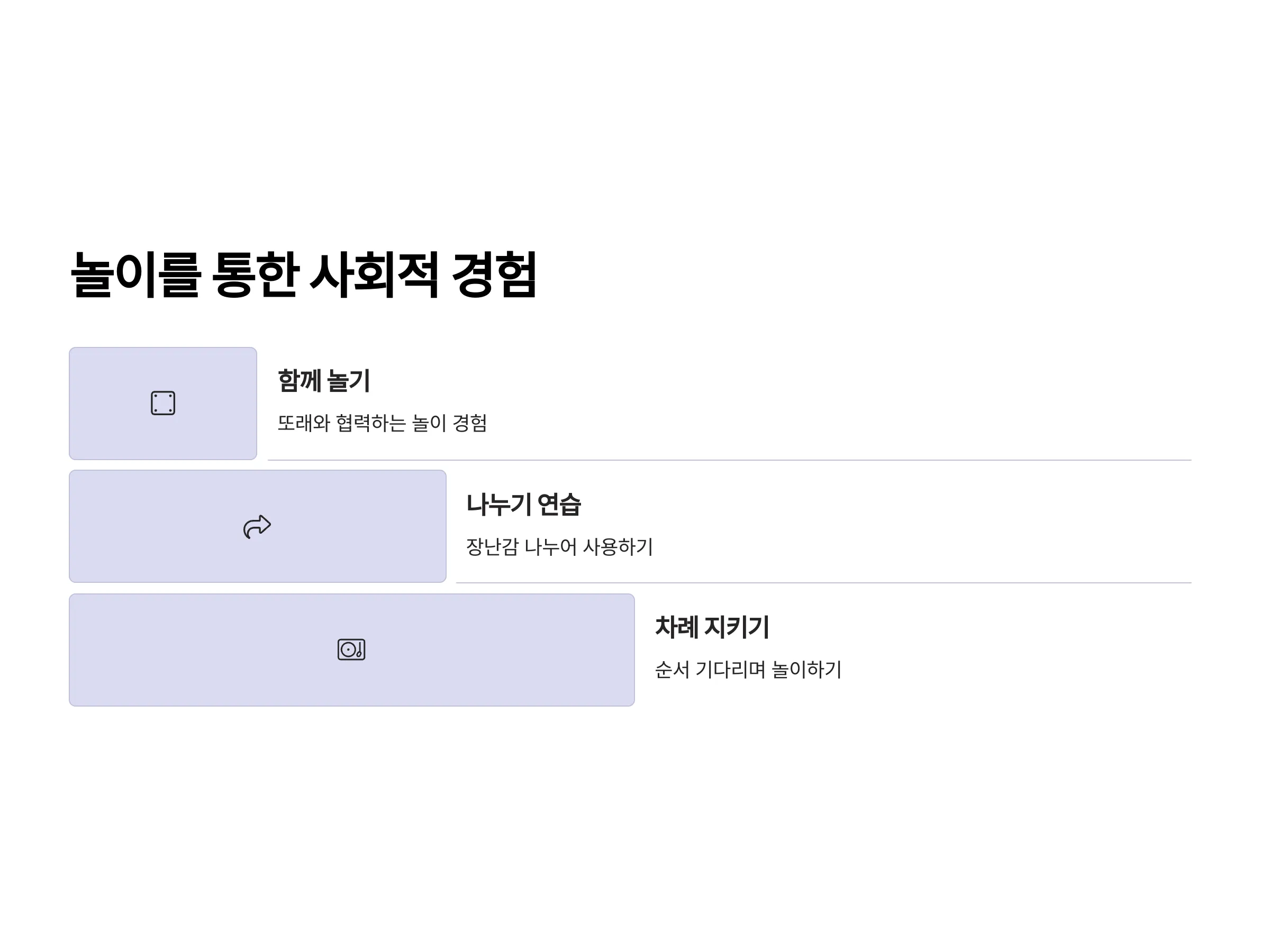Click the curved share arrow icon
The width and height of the screenshot is (1270, 952).
[257, 526]
